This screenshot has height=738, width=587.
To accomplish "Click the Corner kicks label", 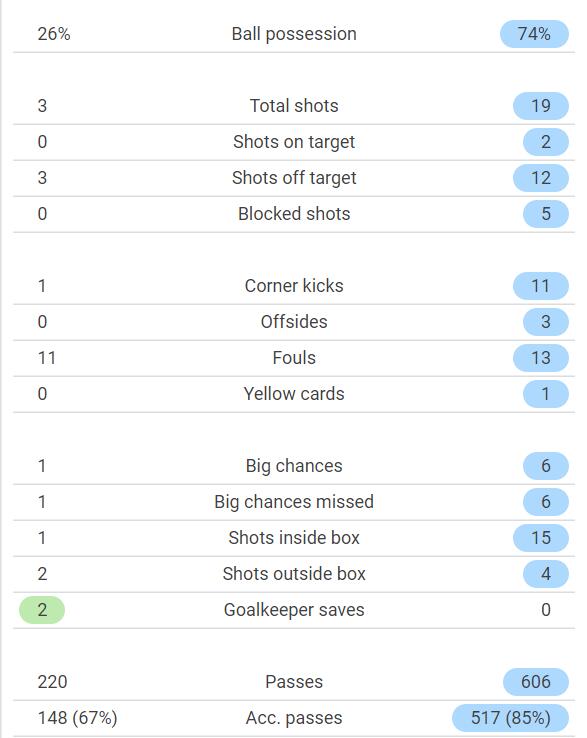I will click(294, 286).
